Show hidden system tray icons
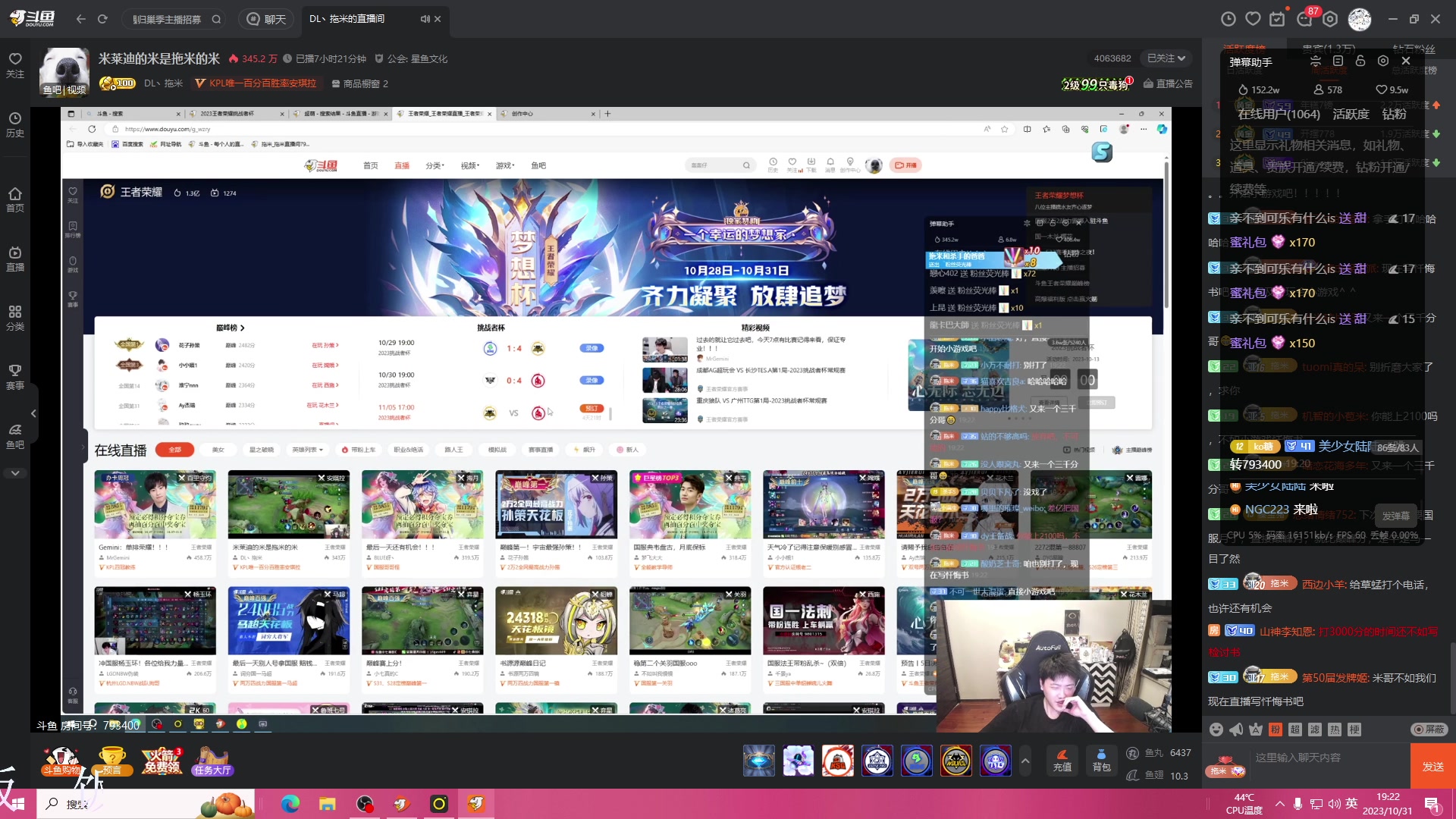This screenshot has width=1456, height=819. point(1280,804)
